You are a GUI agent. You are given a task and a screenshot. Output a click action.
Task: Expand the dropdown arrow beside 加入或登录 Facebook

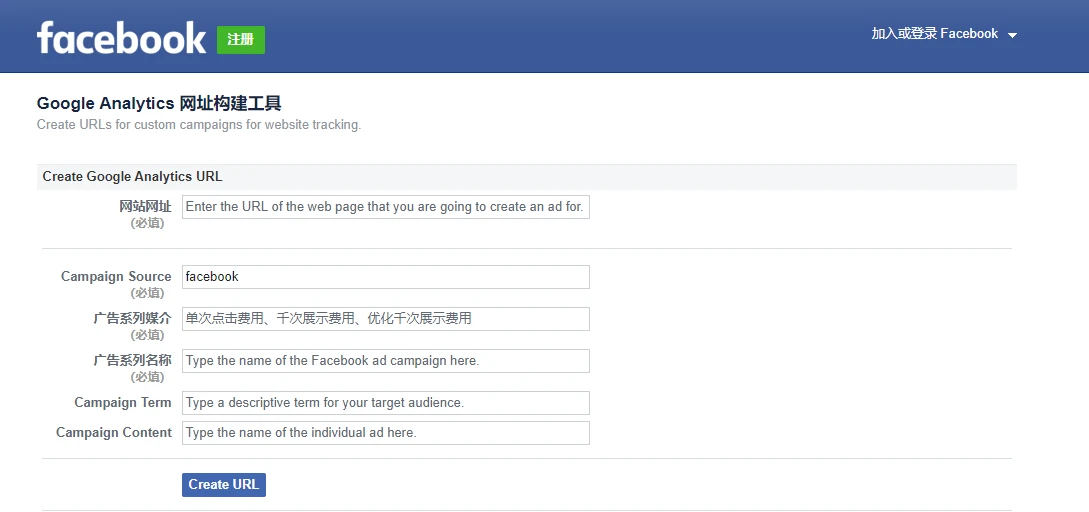pyautogui.click(x=1012, y=35)
